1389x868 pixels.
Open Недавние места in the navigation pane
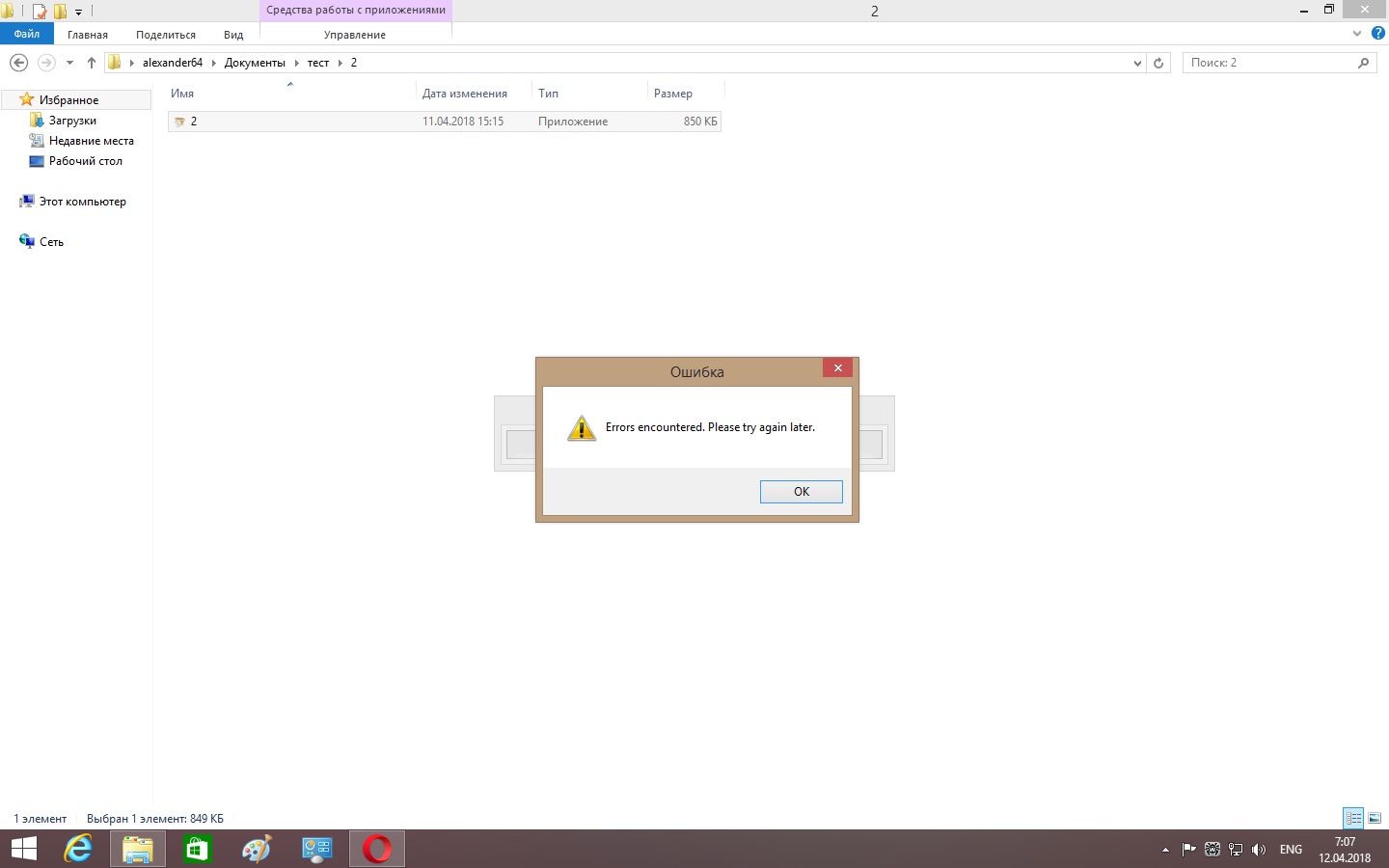click(91, 141)
